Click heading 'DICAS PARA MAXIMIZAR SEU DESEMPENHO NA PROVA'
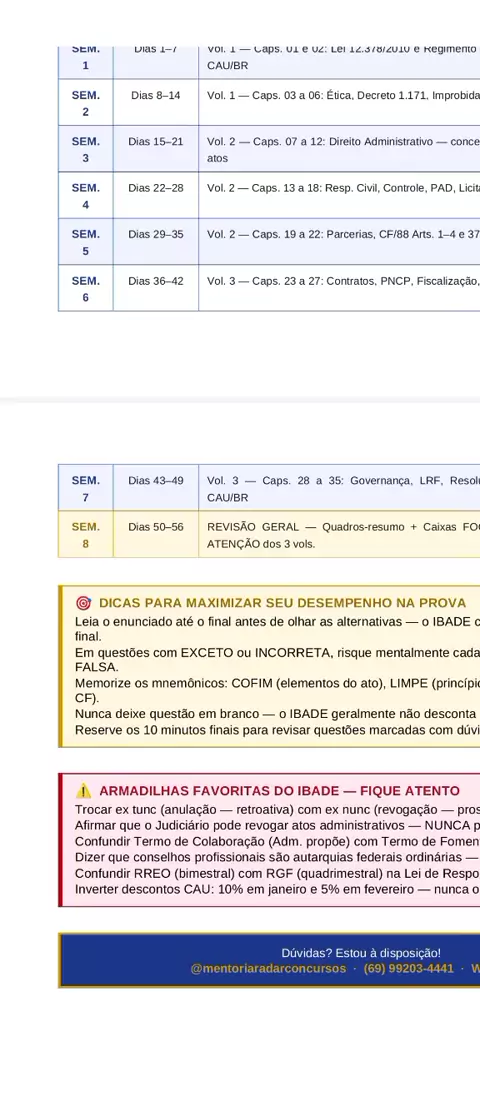 (x=283, y=603)
